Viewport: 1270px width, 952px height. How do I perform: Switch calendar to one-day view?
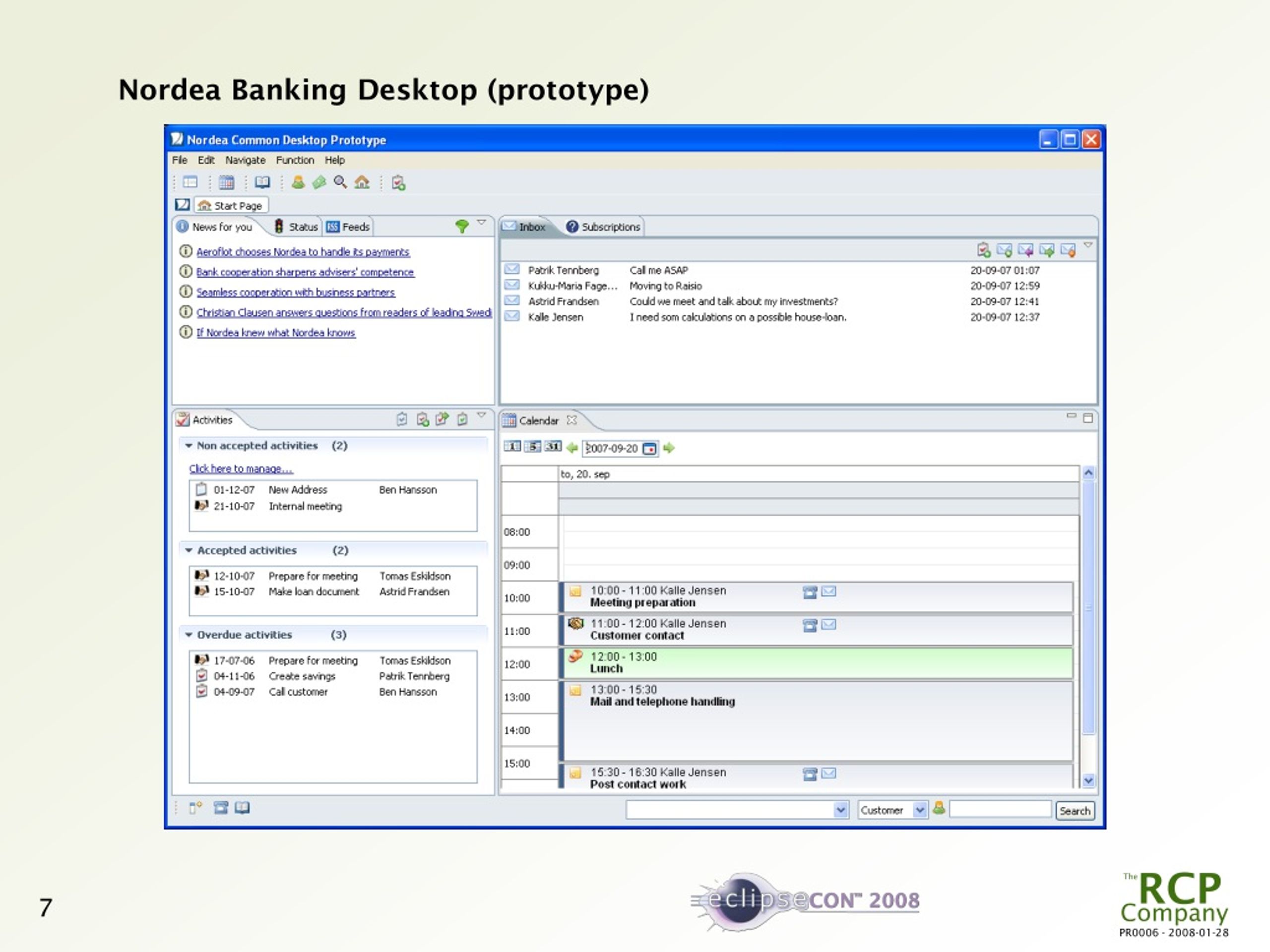tap(512, 446)
